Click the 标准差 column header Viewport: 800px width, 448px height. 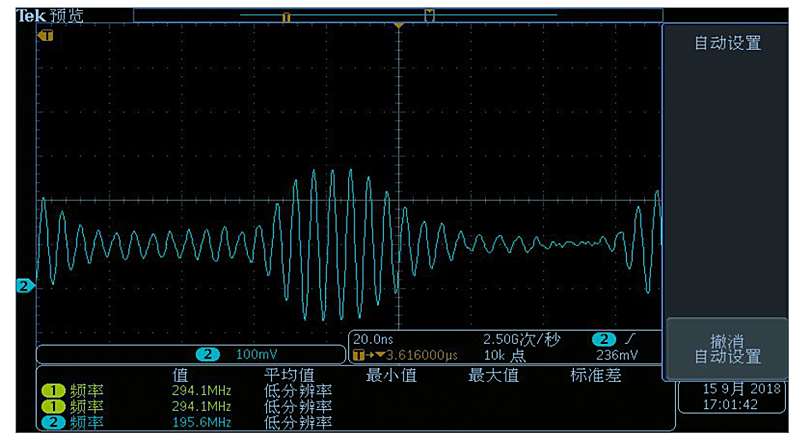pyautogui.click(x=595, y=375)
